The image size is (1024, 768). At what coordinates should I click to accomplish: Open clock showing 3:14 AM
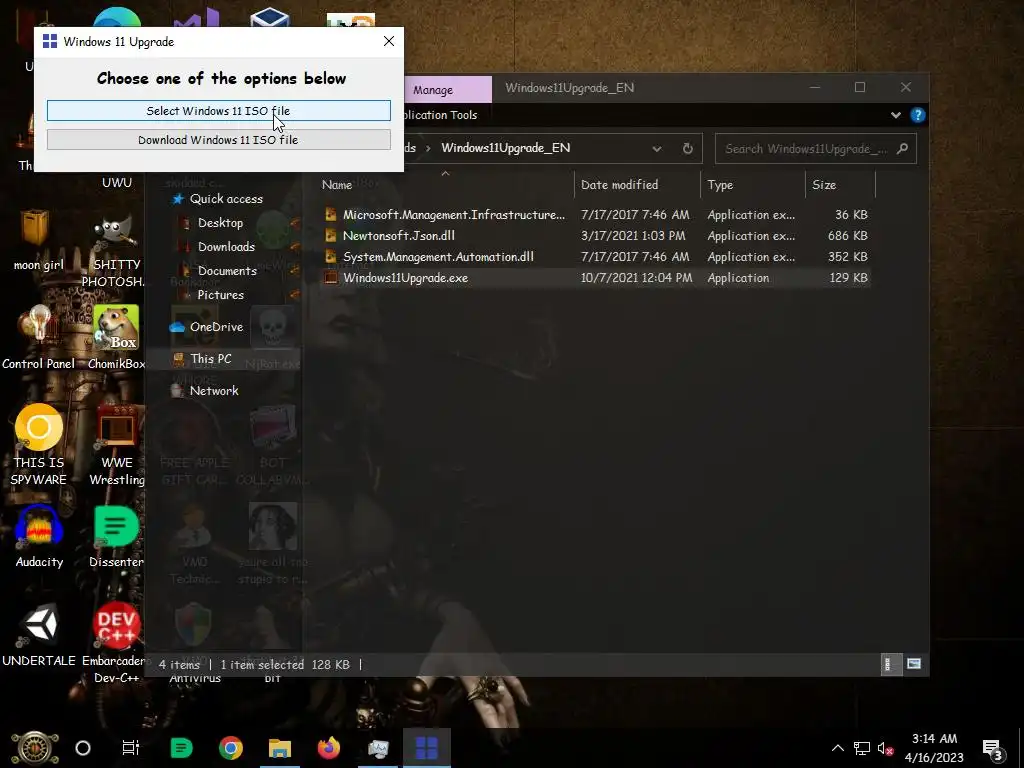pyautogui.click(x=935, y=748)
